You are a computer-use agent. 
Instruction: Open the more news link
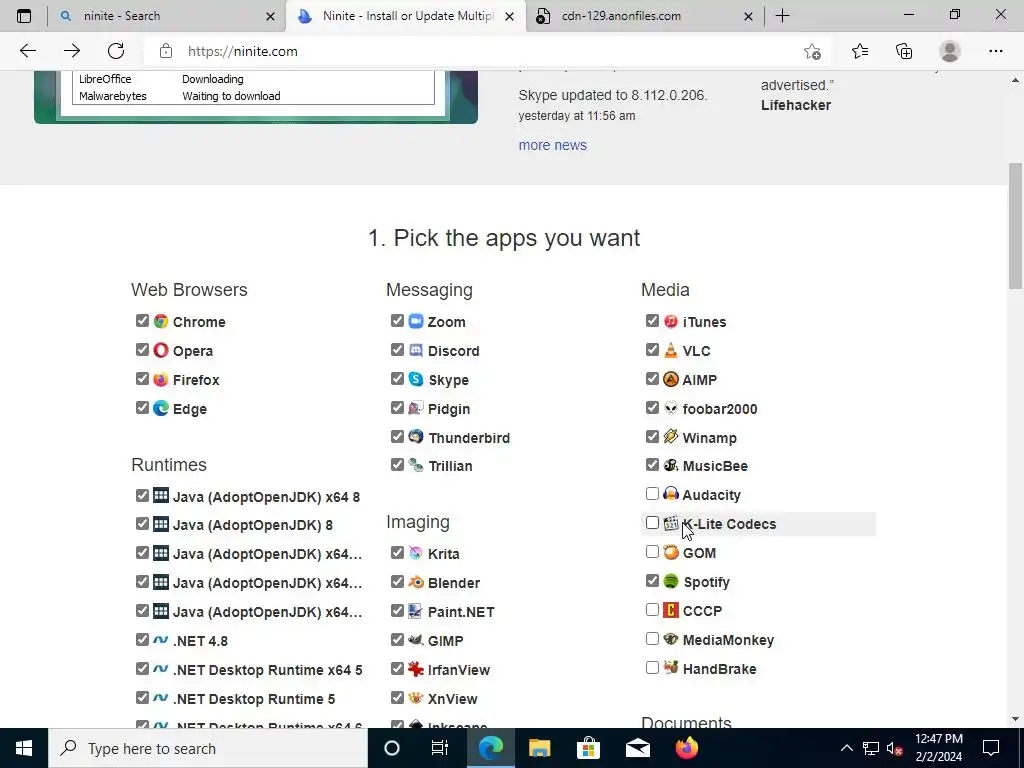(552, 145)
